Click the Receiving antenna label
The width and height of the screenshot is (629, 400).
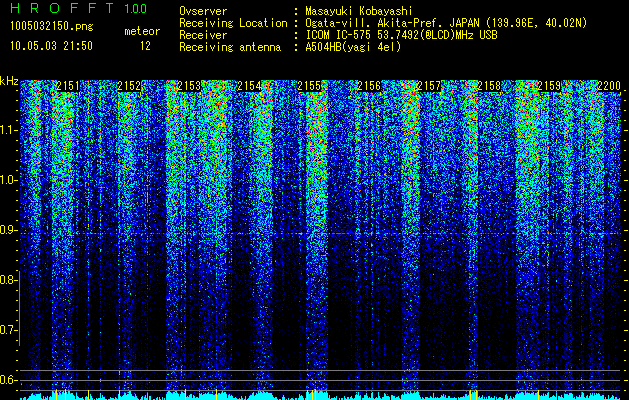tap(230, 48)
